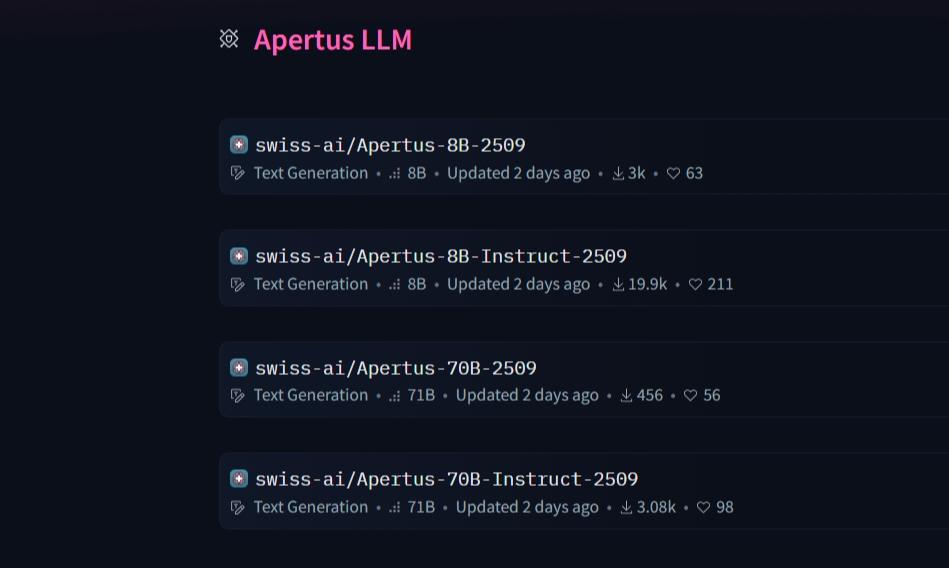Click the downloads icon showing 3.08k
The image size is (949, 568).
626,507
